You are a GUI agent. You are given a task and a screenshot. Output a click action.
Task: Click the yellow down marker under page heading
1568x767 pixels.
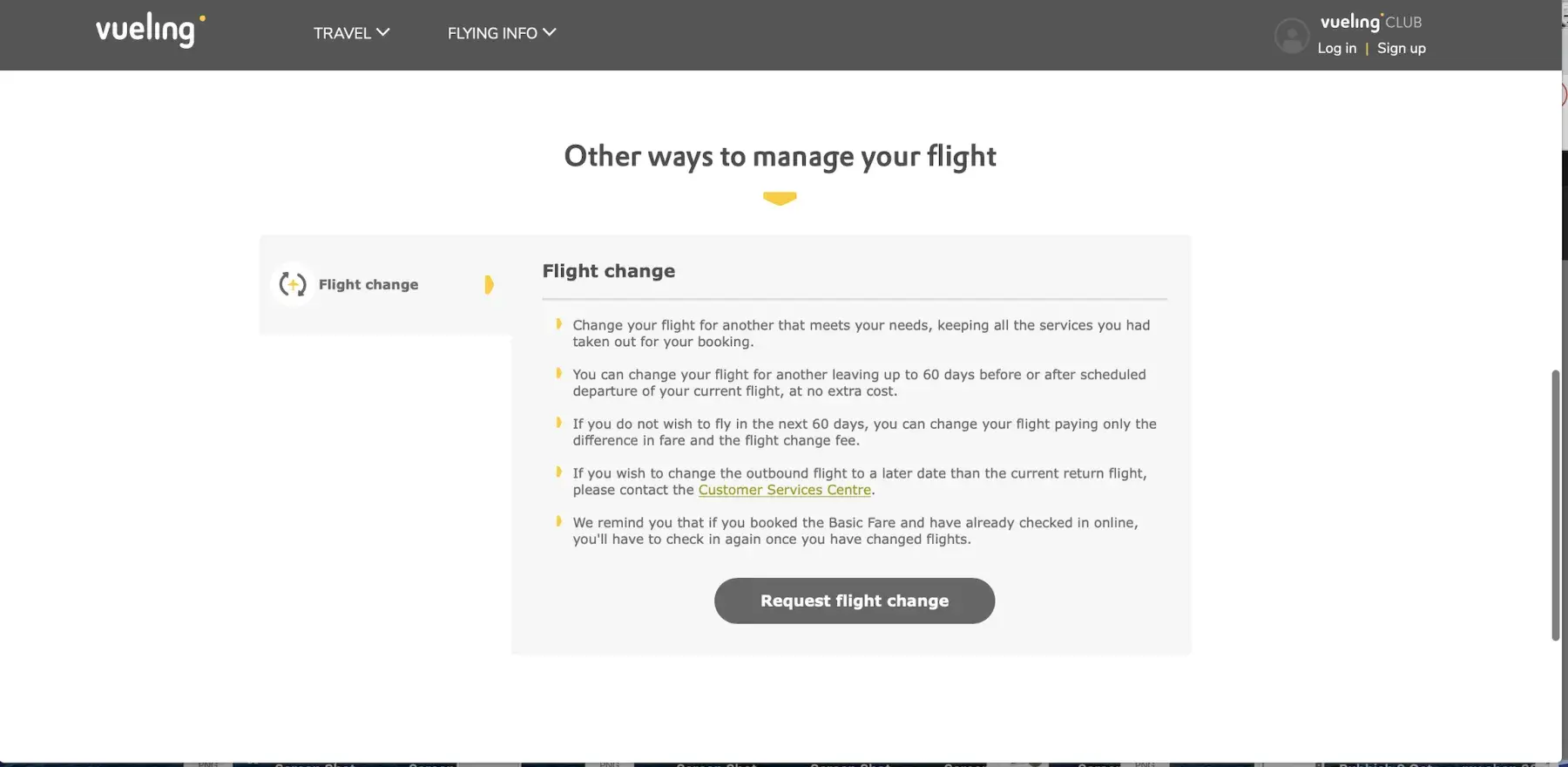click(x=780, y=199)
